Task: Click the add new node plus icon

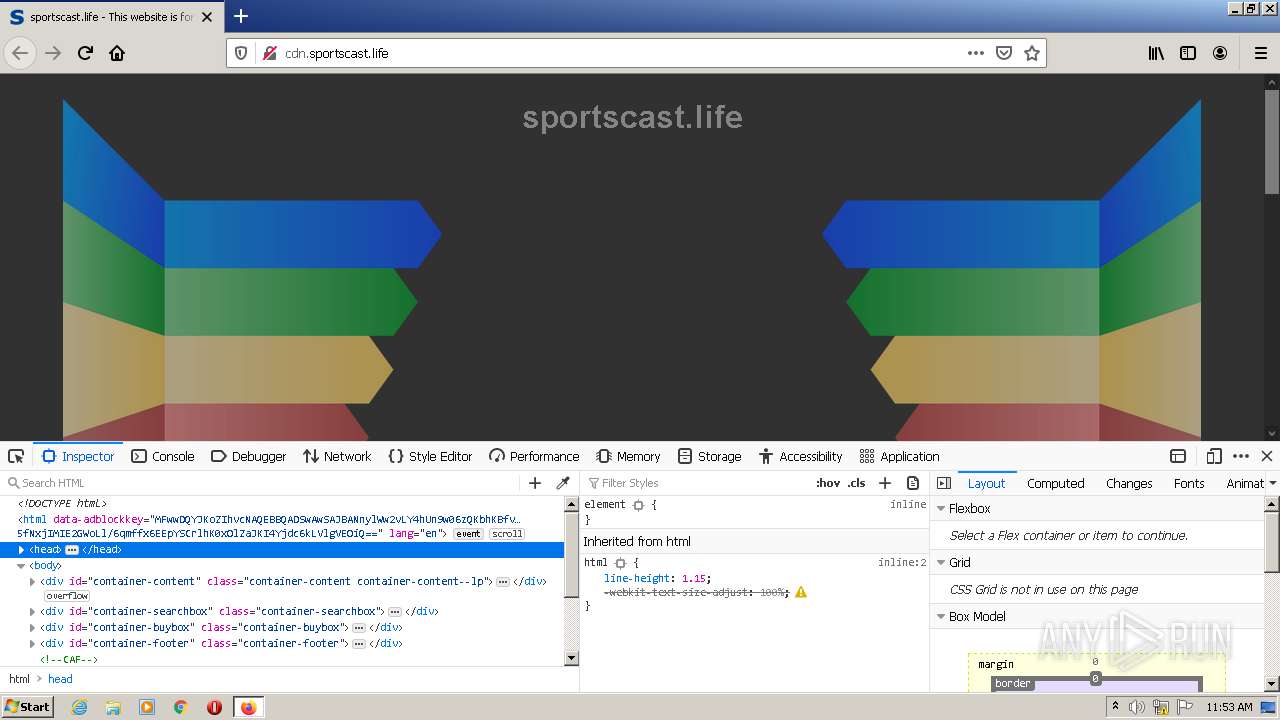Action: click(535, 483)
